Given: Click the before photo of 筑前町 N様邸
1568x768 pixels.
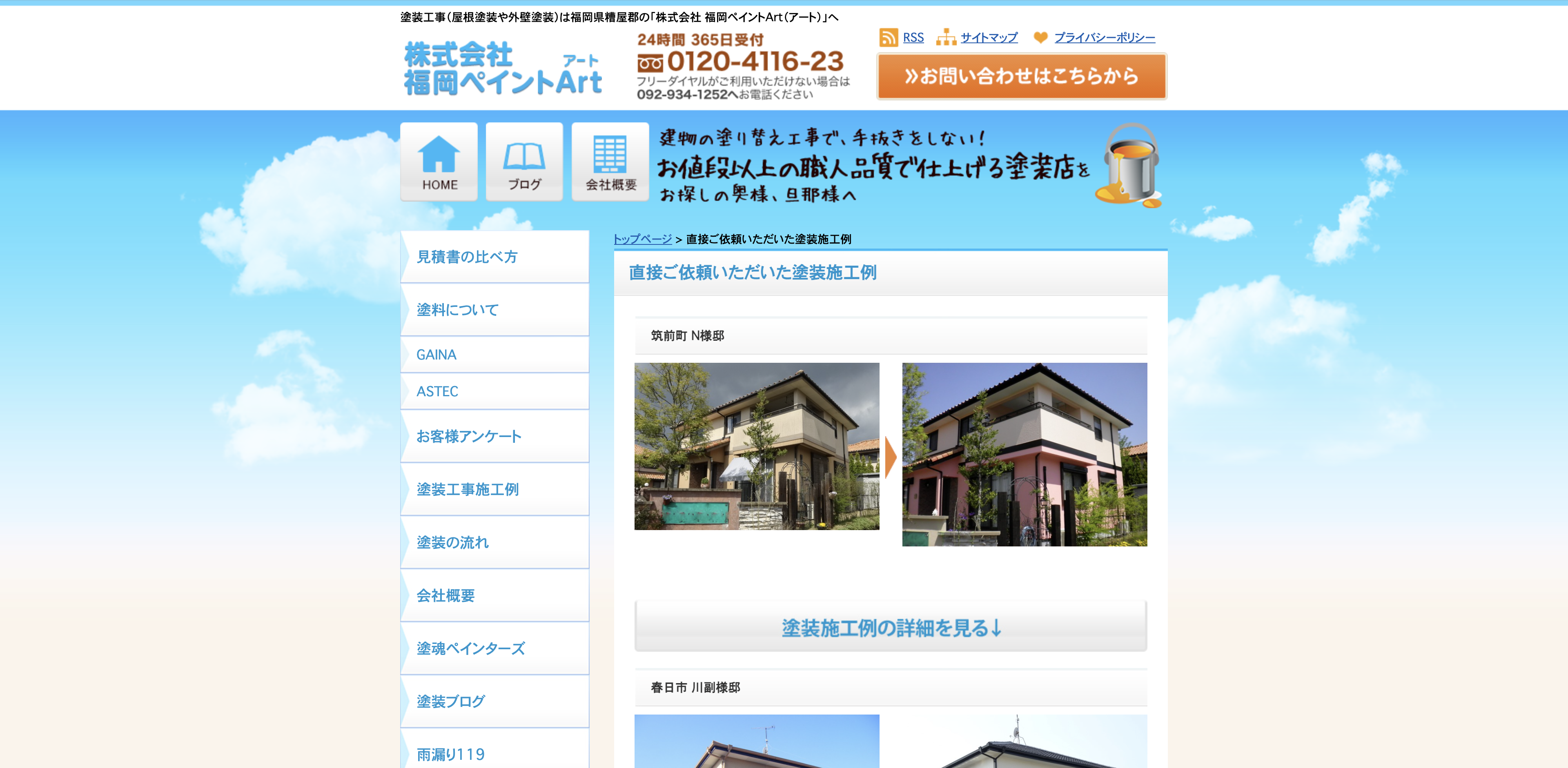Looking at the screenshot, I should click(757, 446).
